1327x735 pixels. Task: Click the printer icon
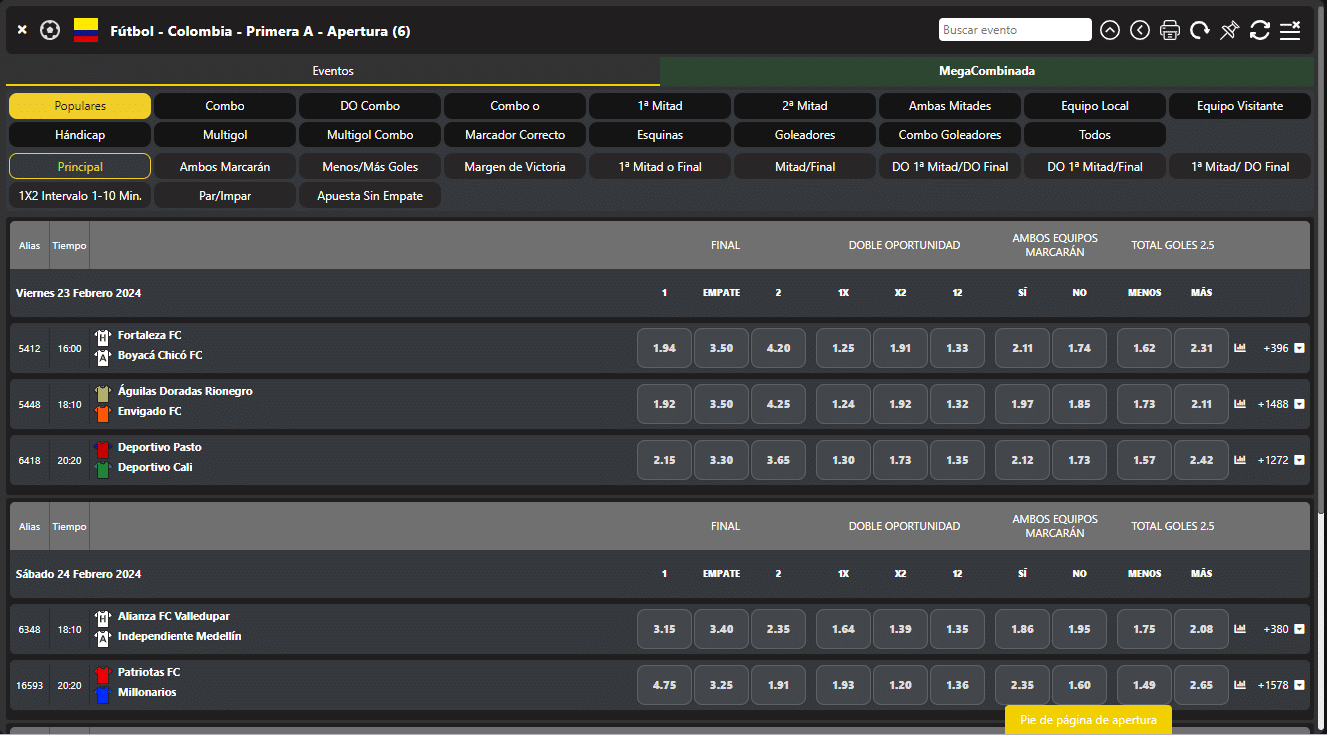(x=1170, y=30)
